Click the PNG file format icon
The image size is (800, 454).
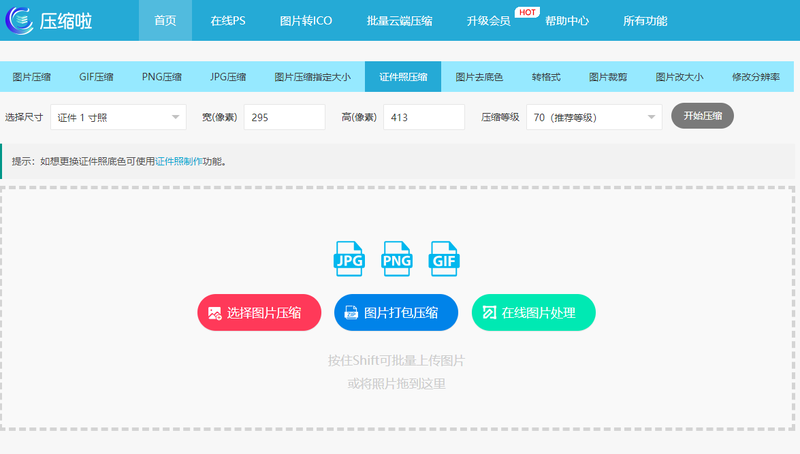pyautogui.click(x=396, y=259)
